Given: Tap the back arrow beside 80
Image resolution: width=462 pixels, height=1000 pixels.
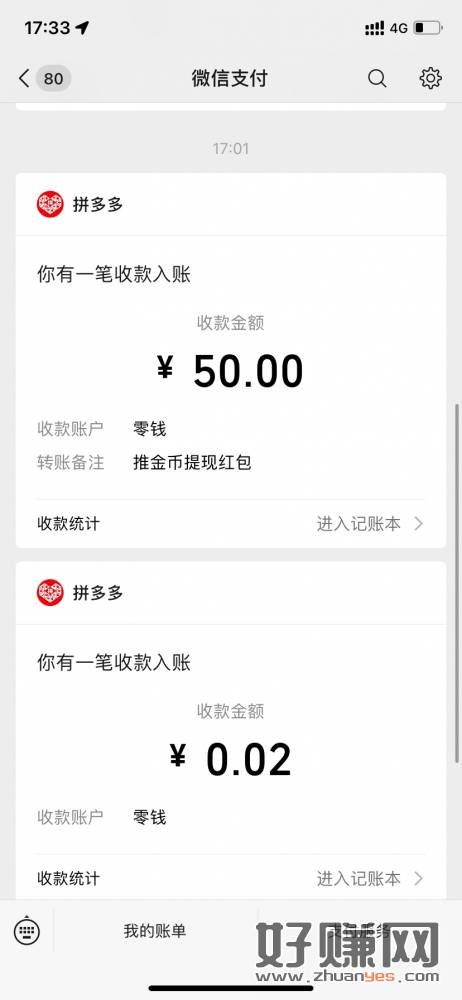Looking at the screenshot, I should pyautogui.click(x=24, y=78).
